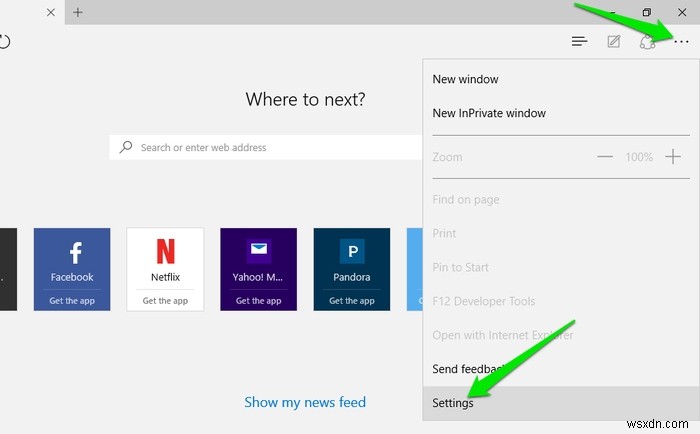Click the 100% zoom value

coord(639,157)
